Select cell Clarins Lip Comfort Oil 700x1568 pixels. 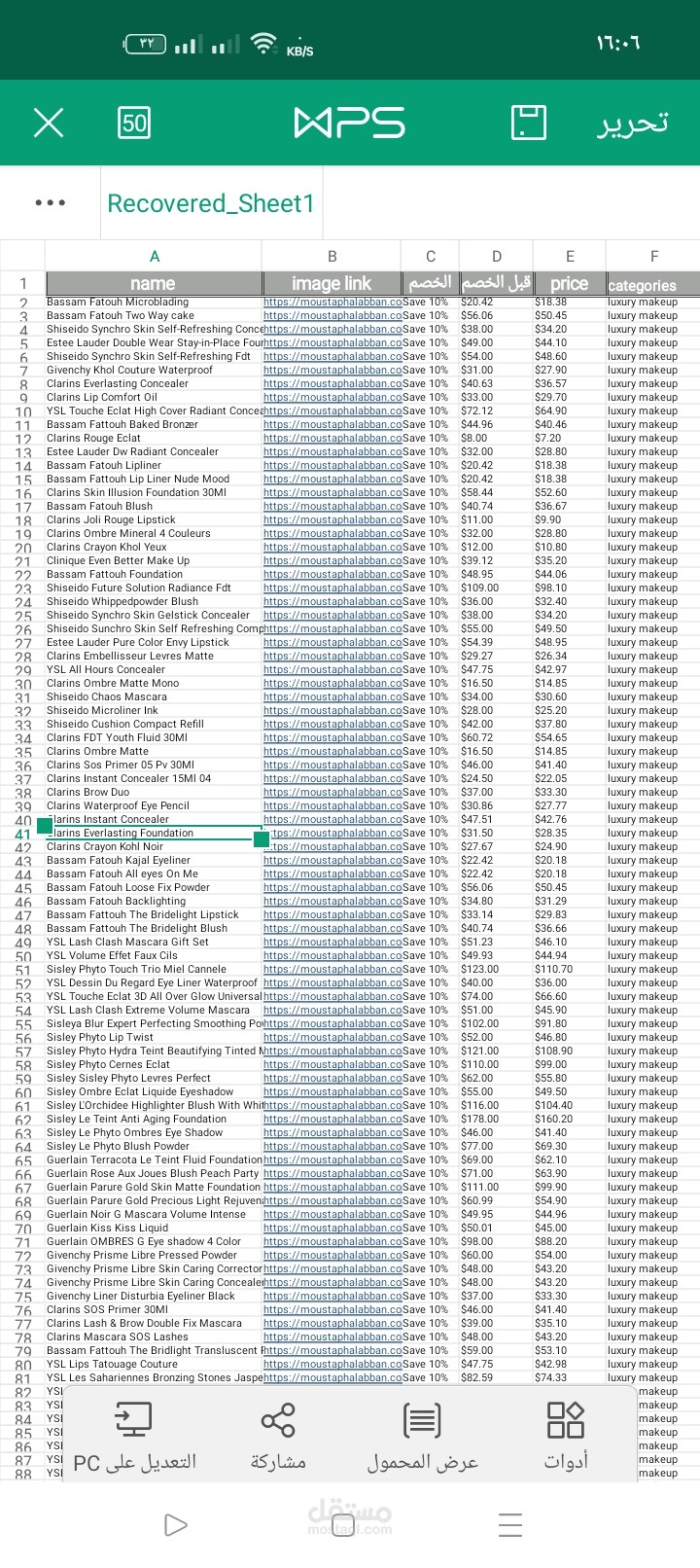coord(154,397)
